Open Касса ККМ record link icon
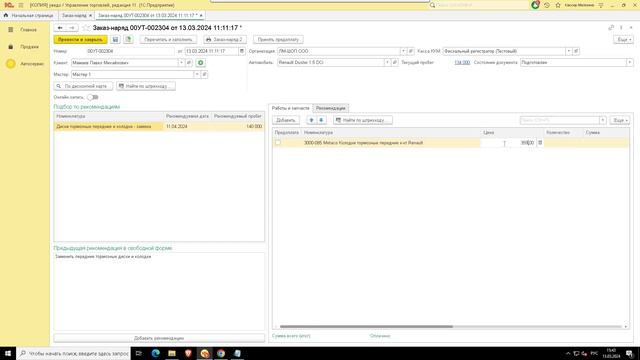The width and height of the screenshot is (640, 360). tap(576, 51)
